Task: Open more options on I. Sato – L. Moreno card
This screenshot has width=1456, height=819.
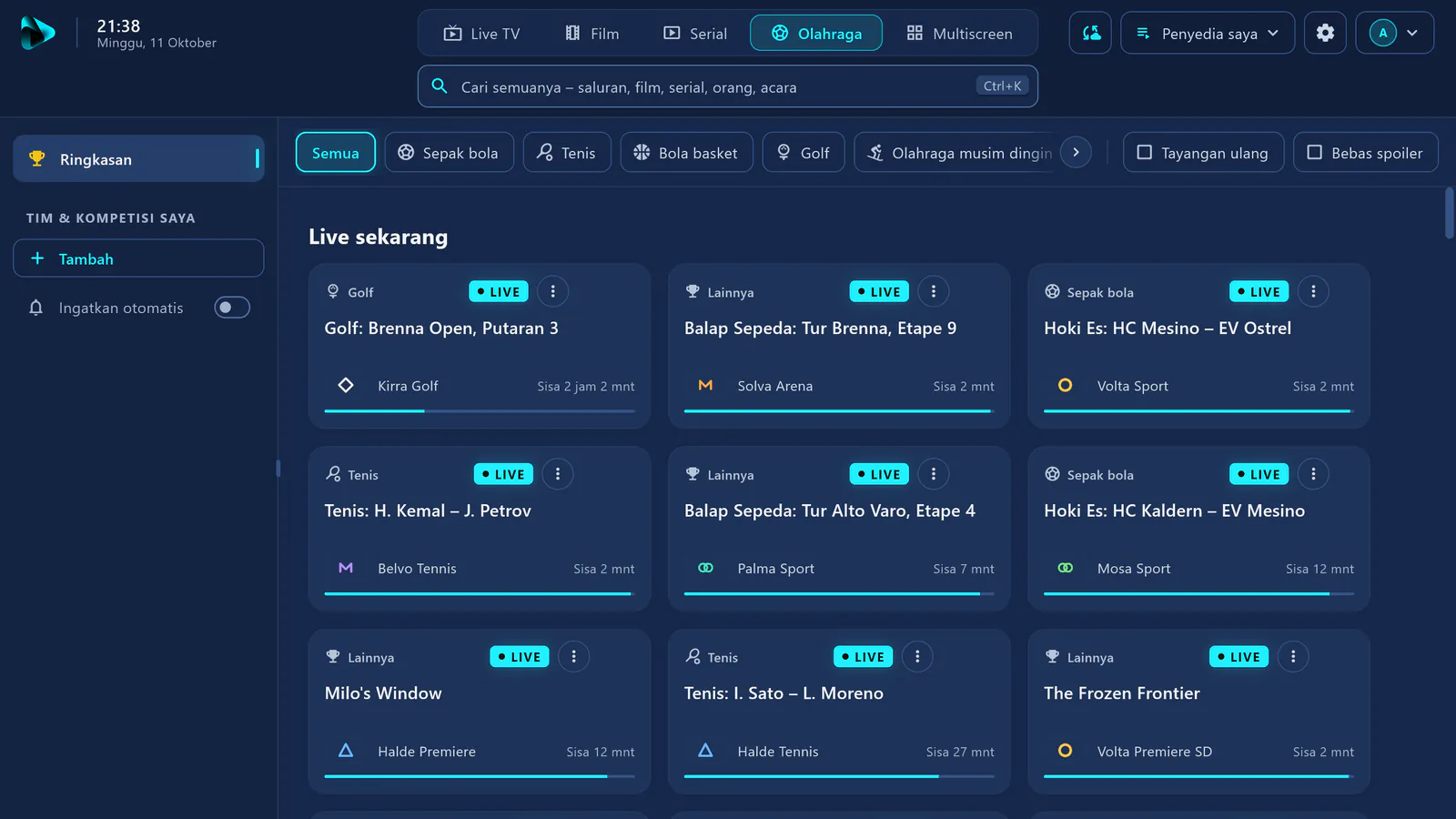Action: coord(917,656)
